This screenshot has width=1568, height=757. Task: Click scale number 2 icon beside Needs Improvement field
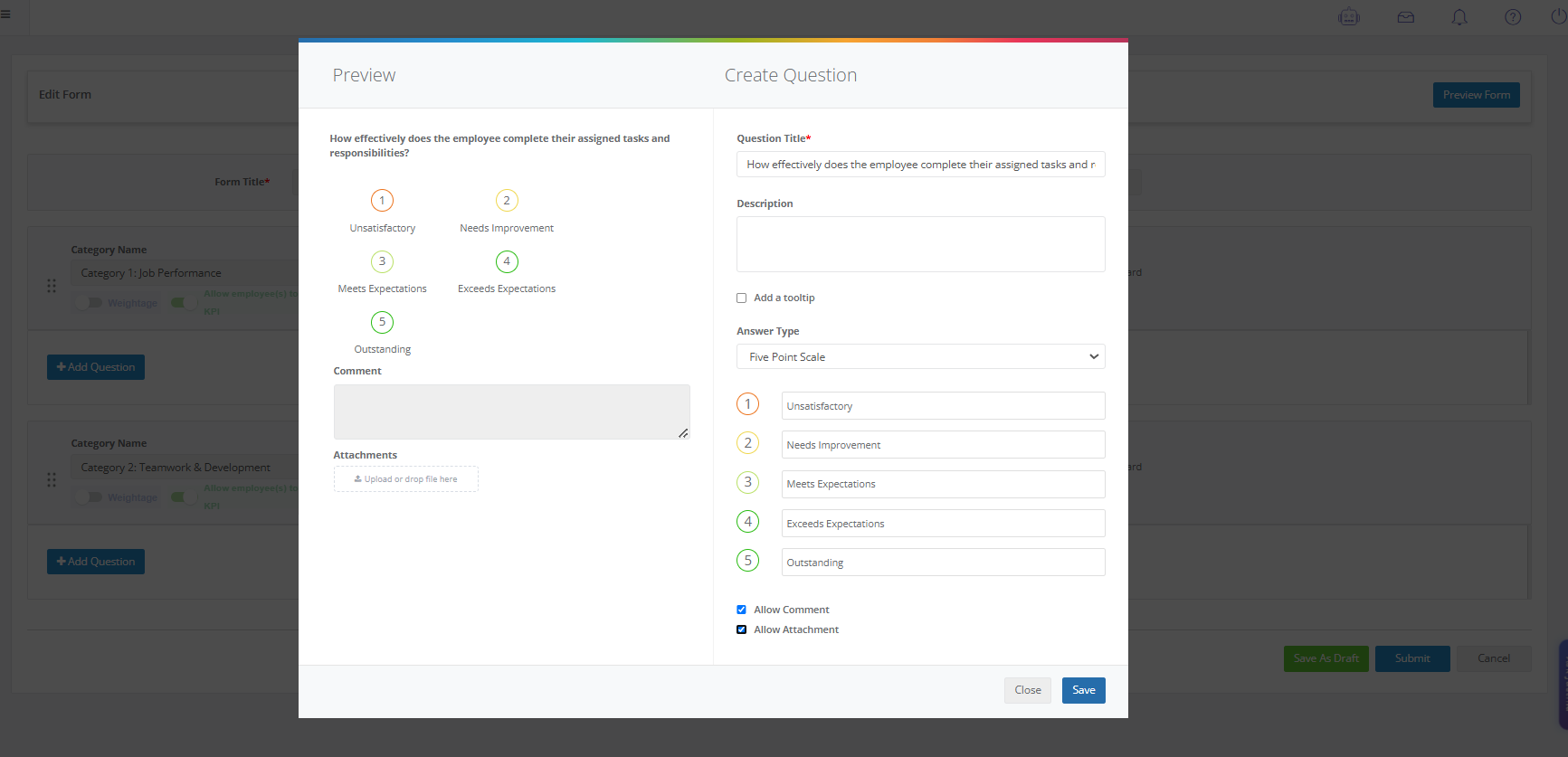coord(747,443)
